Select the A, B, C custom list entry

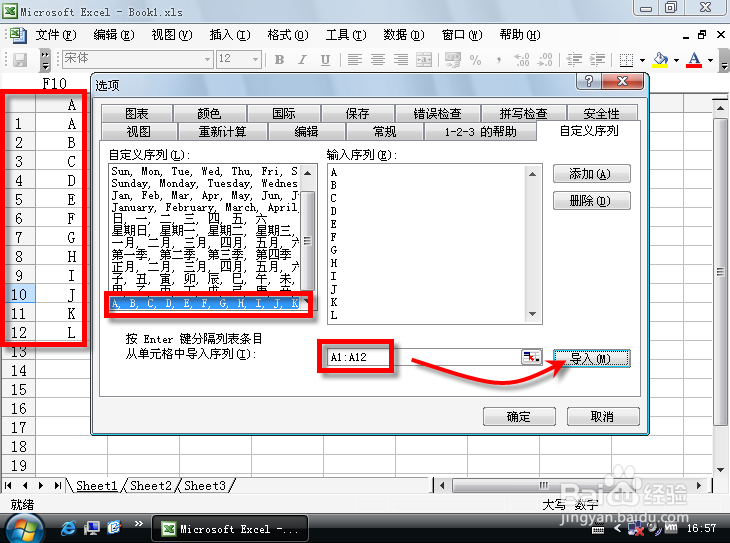[205, 304]
